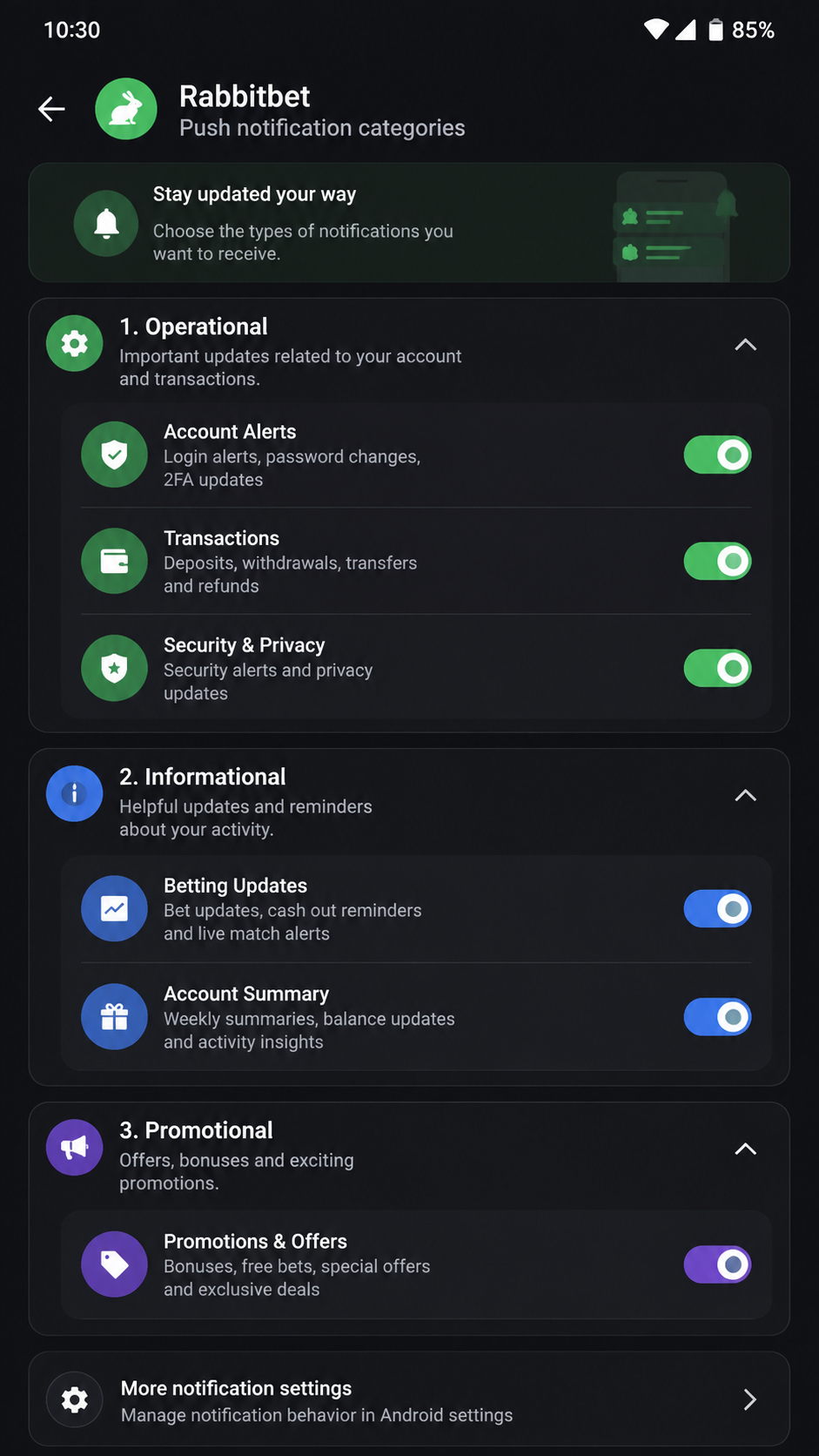Collapse the Operational section chevron
This screenshot has width=819, height=1456.
point(746,345)
